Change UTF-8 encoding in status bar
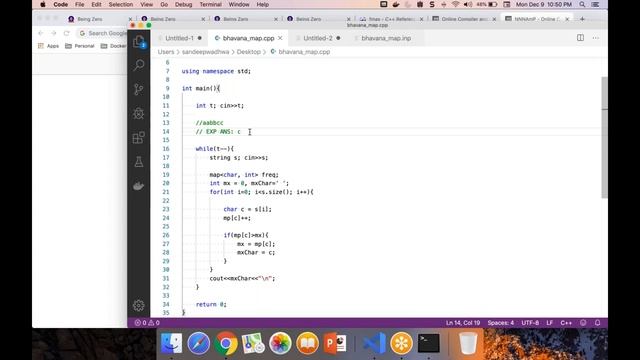This screenshot has height=360, width=640. [x=530, y=323]
